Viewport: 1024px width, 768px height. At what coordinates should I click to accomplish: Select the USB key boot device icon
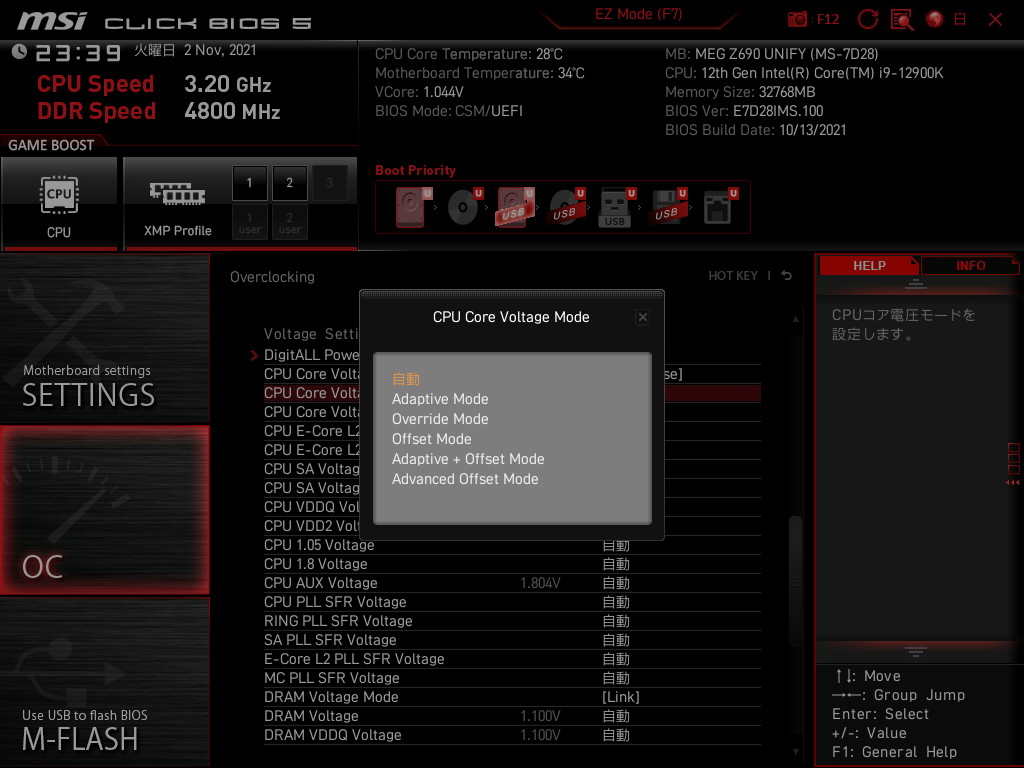click(x=616, y=207)
